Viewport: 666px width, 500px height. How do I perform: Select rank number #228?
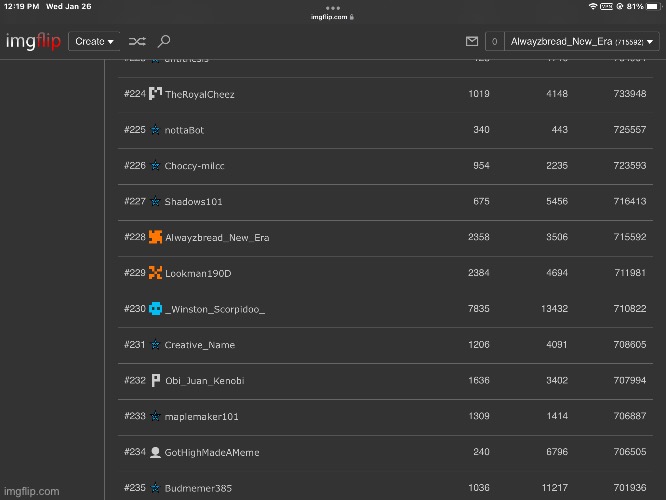point(135,237)
